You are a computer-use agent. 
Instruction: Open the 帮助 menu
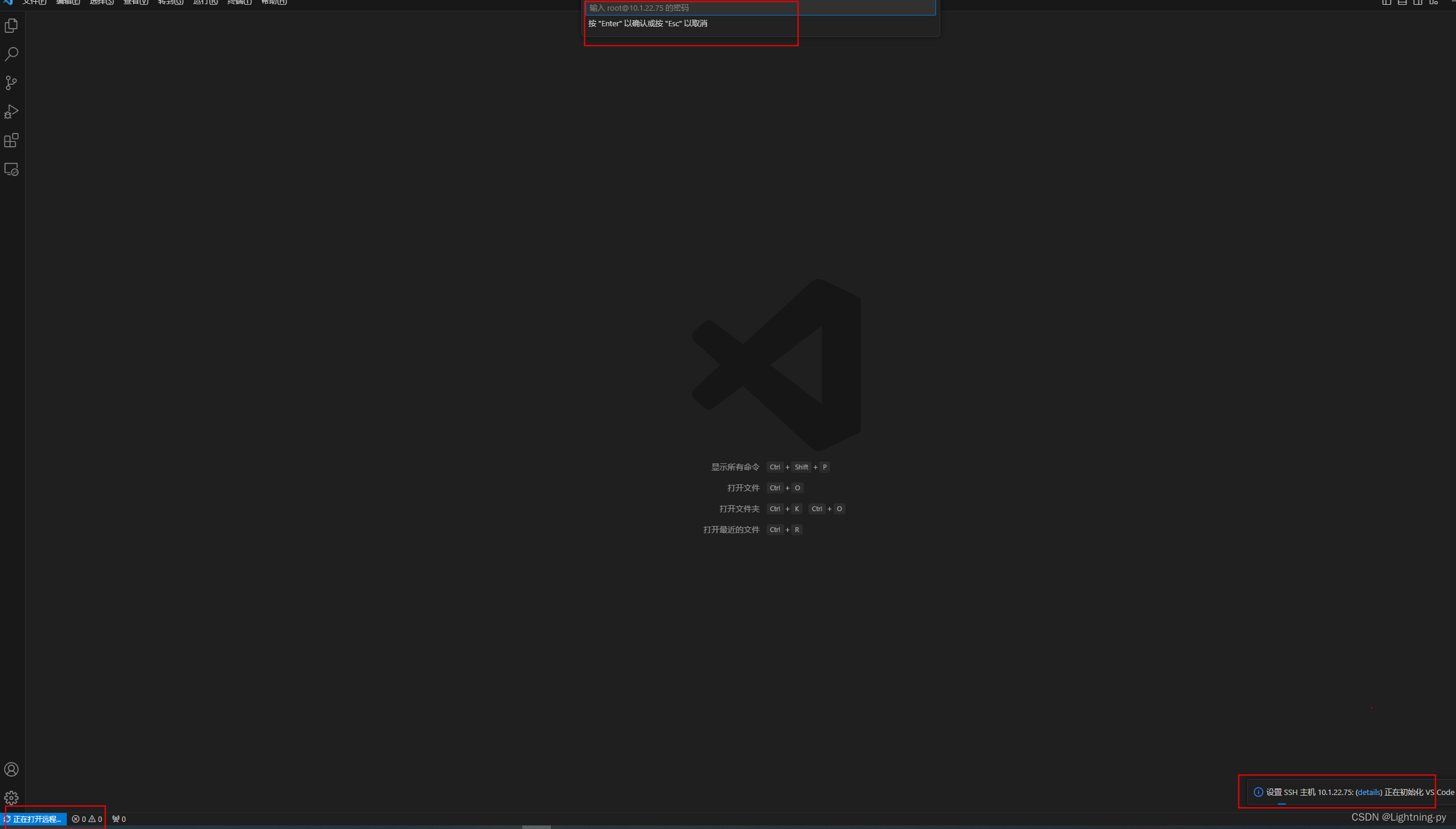tap(272, 2)
